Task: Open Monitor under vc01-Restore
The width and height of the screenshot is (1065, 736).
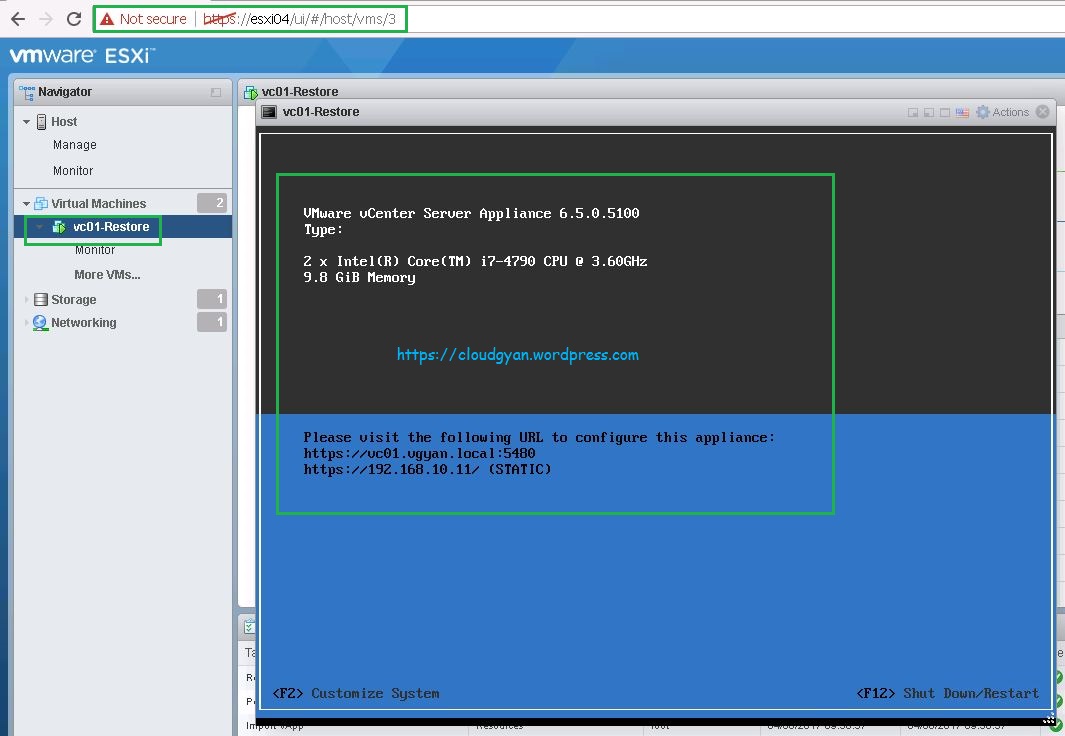Action: coord(94,250)
